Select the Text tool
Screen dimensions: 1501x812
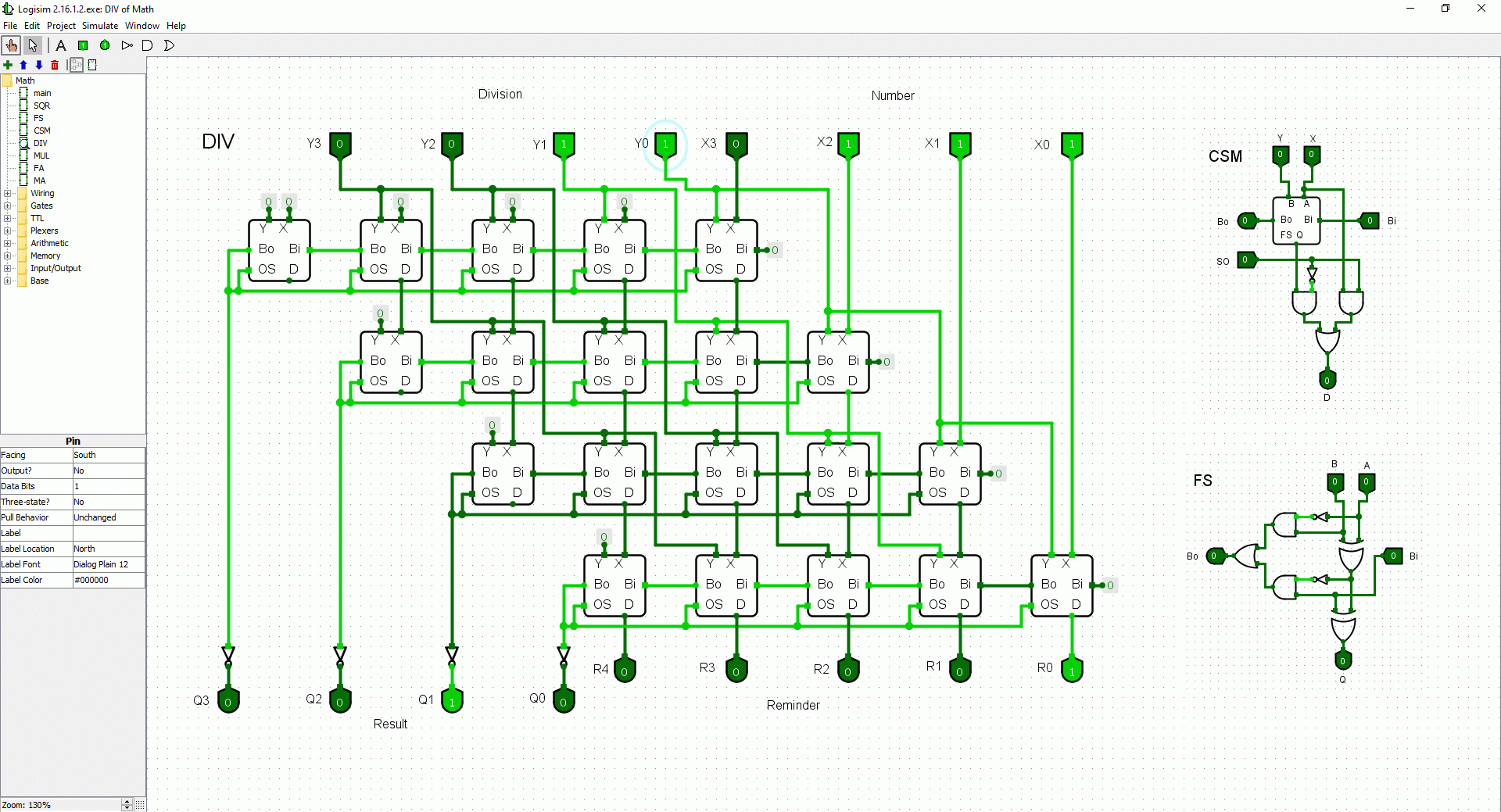coord(61,45)
